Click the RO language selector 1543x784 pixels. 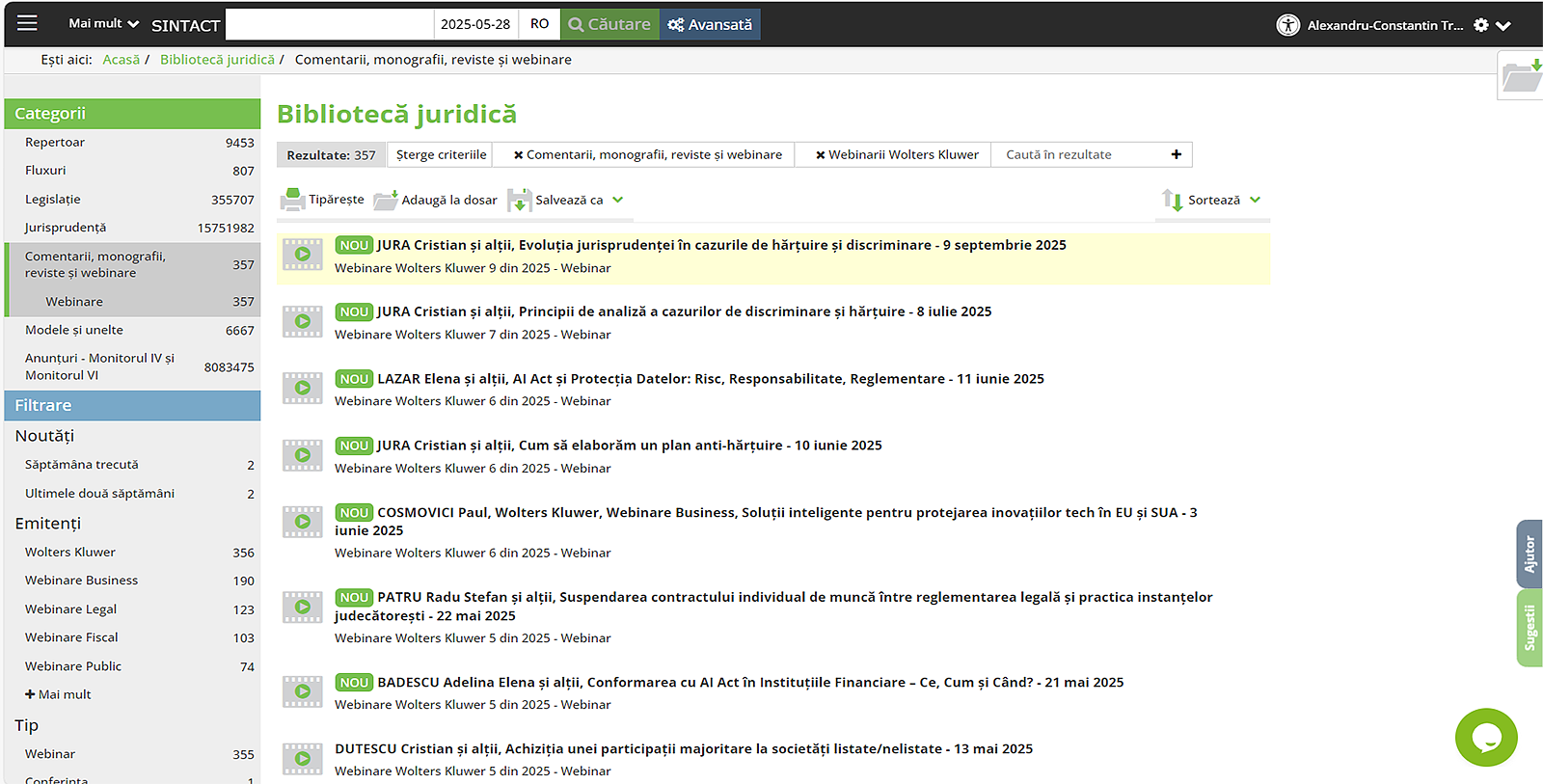coord(539,24)
